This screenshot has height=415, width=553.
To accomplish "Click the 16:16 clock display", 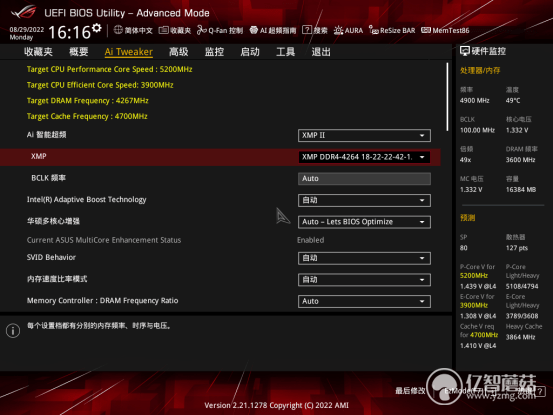I will click(x=70, y=32).
